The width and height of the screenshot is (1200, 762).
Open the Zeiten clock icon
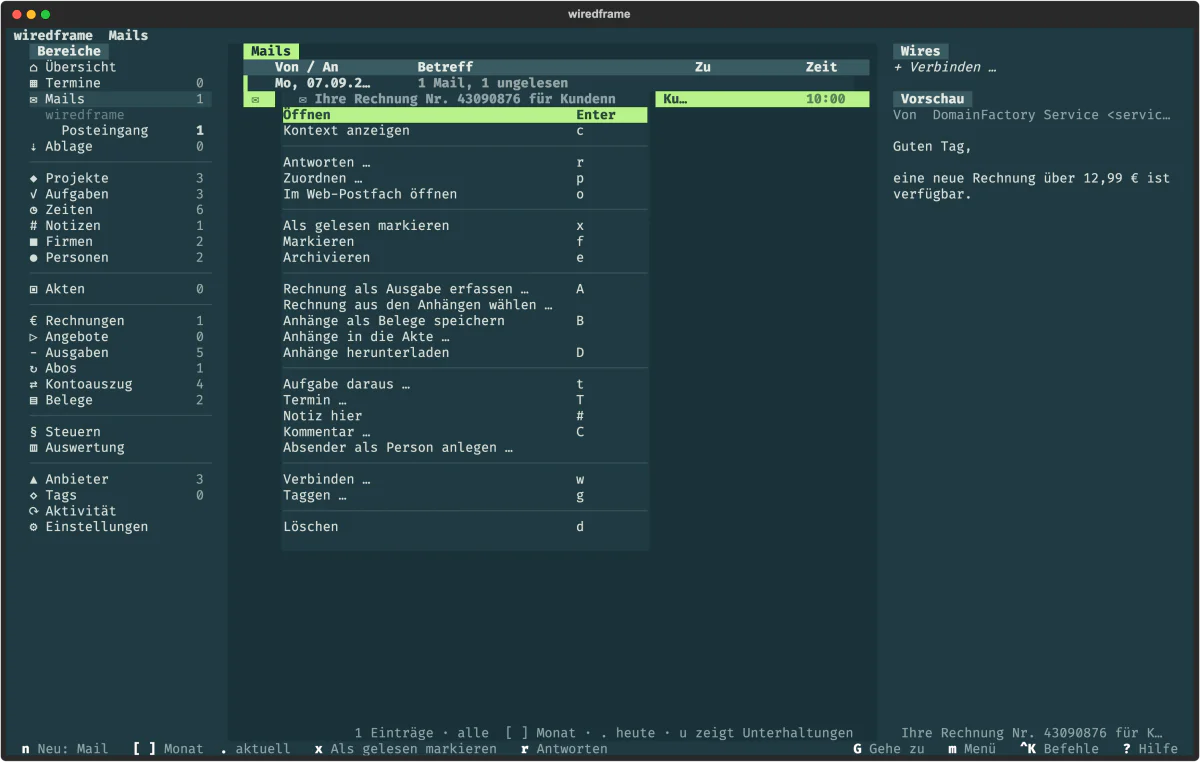coord(33,210)
